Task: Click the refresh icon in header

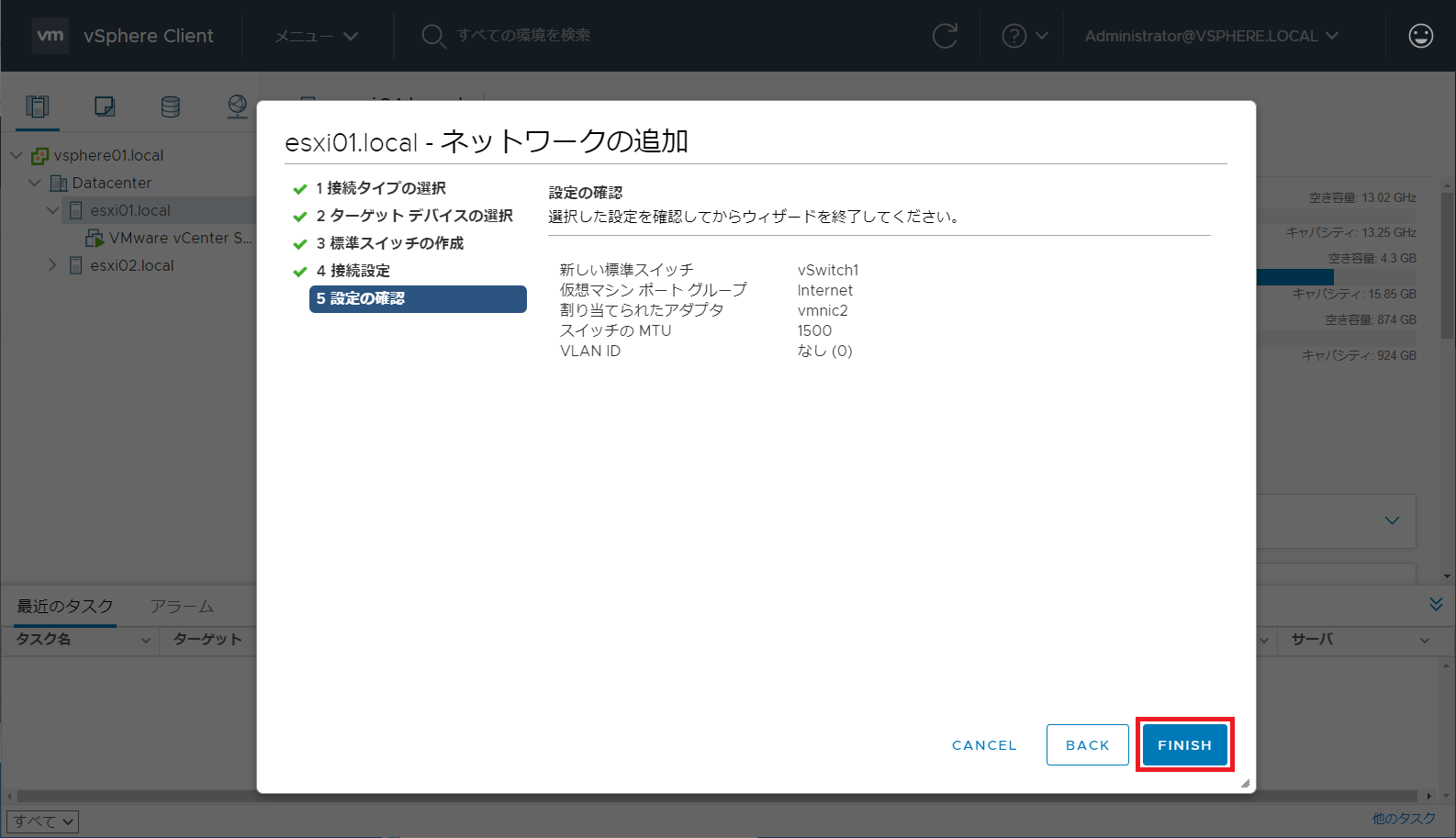Action: coord(945,36)
